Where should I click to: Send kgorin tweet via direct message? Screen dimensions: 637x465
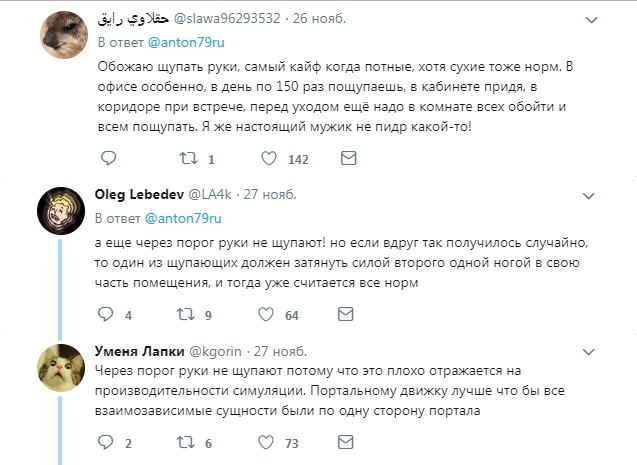348,443
